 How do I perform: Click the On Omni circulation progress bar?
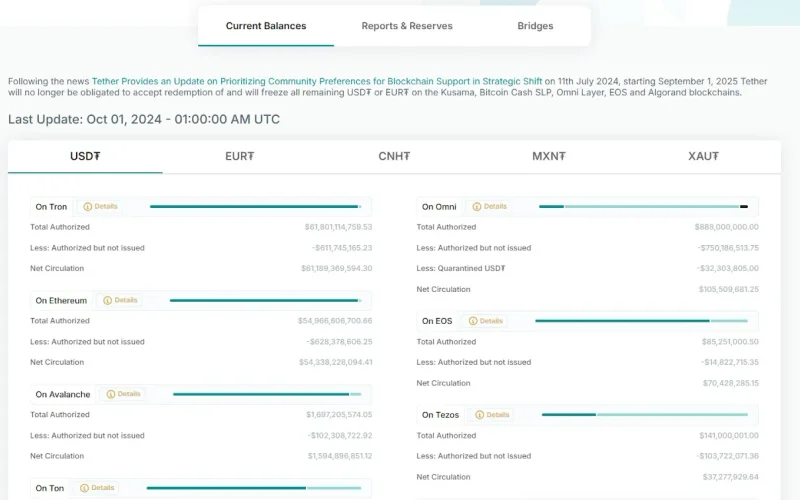click(643, 207)
